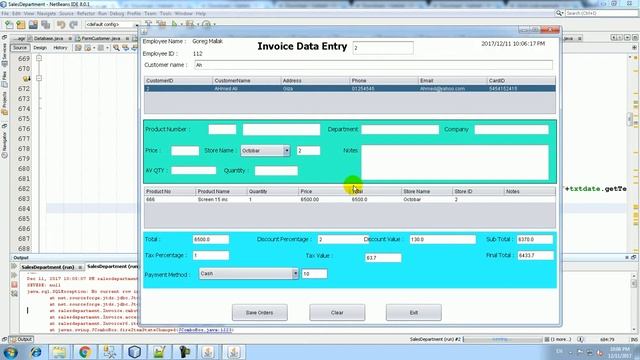Click the red Stop icon in Output panel
This screenshot has width=640, height=360.
[x=14, y=284]
